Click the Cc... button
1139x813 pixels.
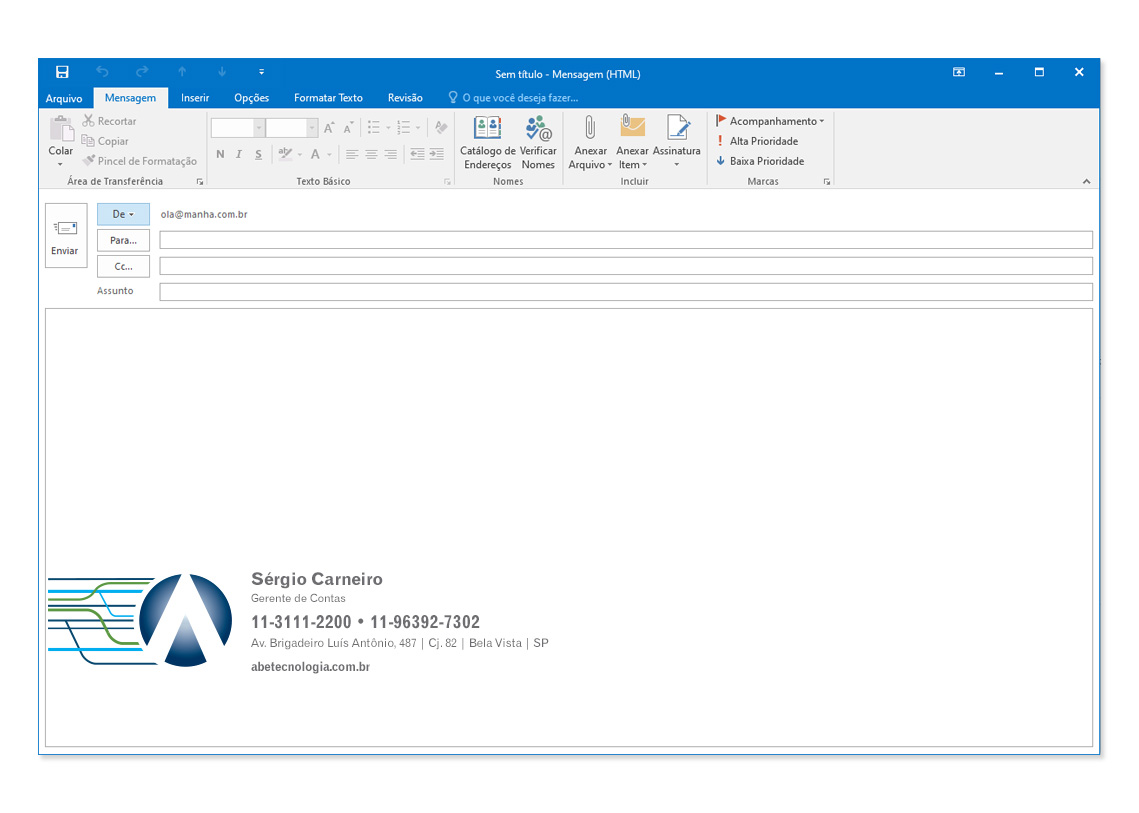click(123, 266)
